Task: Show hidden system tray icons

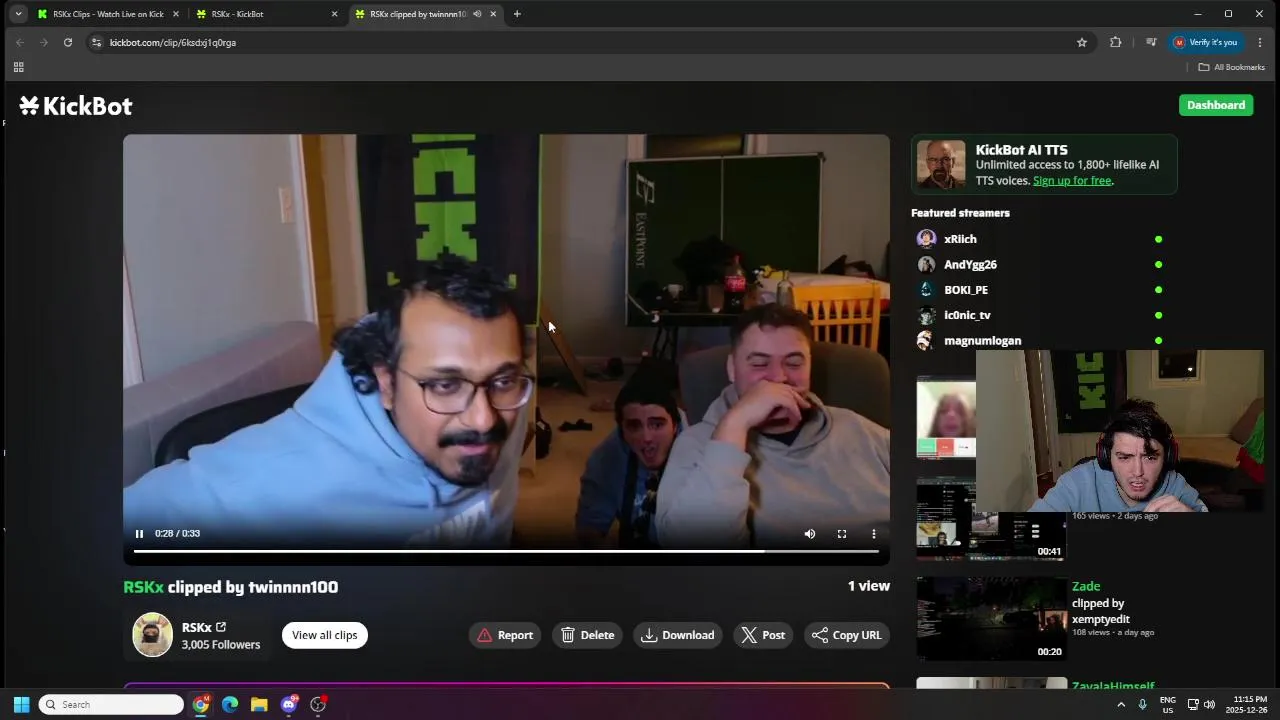Action: pos(1121,705)
